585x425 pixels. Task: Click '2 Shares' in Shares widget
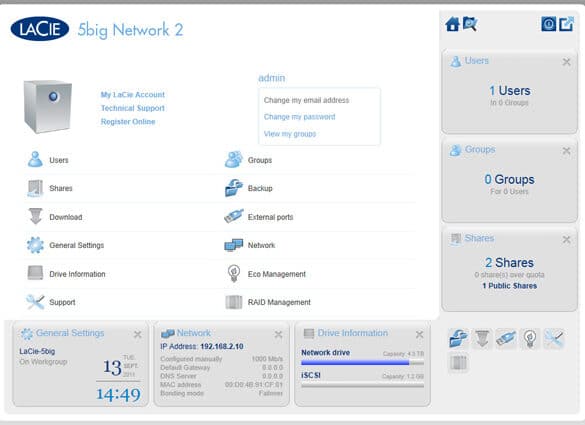coord(509,262)
